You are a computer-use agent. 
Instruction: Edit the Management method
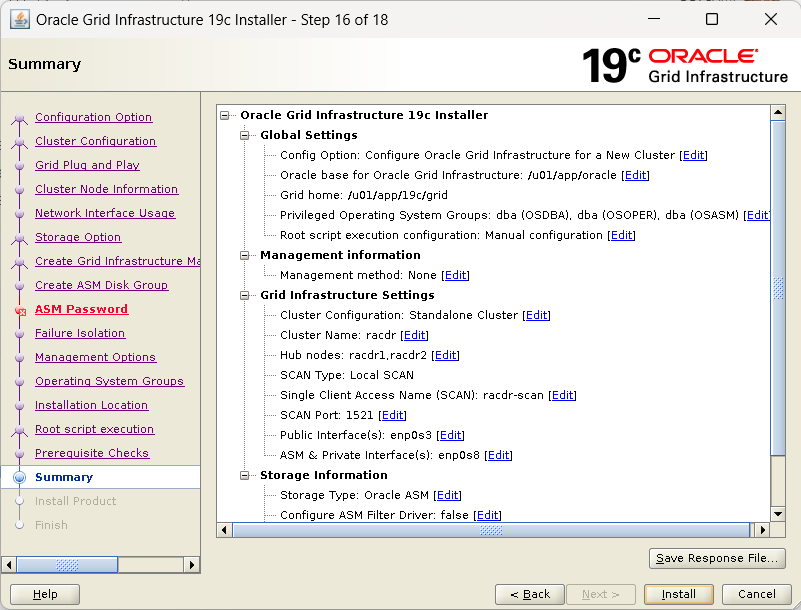click(x=455, y=275)
